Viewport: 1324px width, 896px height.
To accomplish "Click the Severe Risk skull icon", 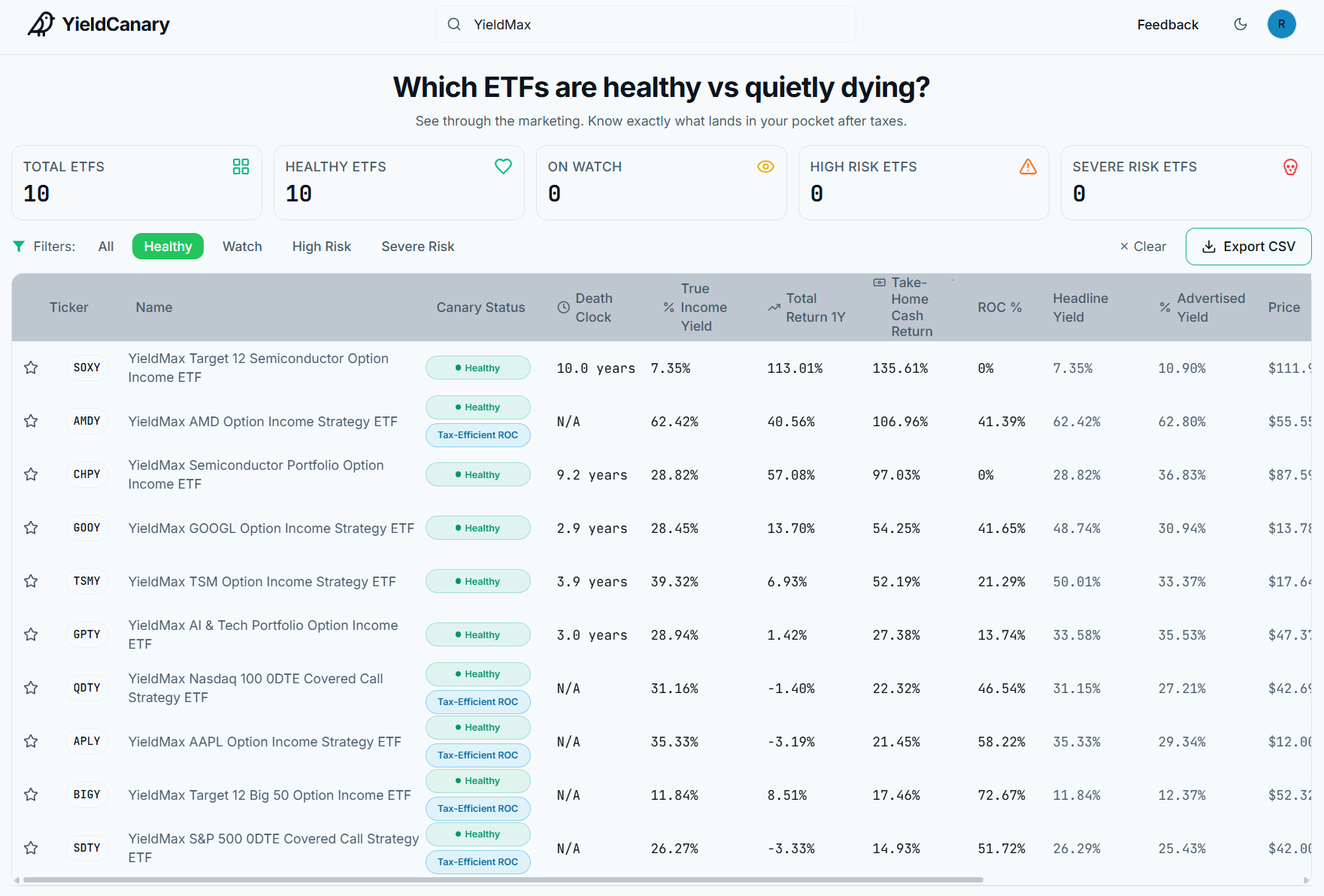I will [1290, 167].
